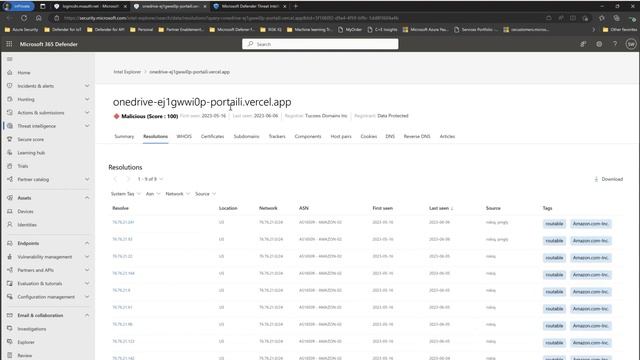Download the resolutions list
This screenshot has height=360, width=640.
click(x=608, y=179)
